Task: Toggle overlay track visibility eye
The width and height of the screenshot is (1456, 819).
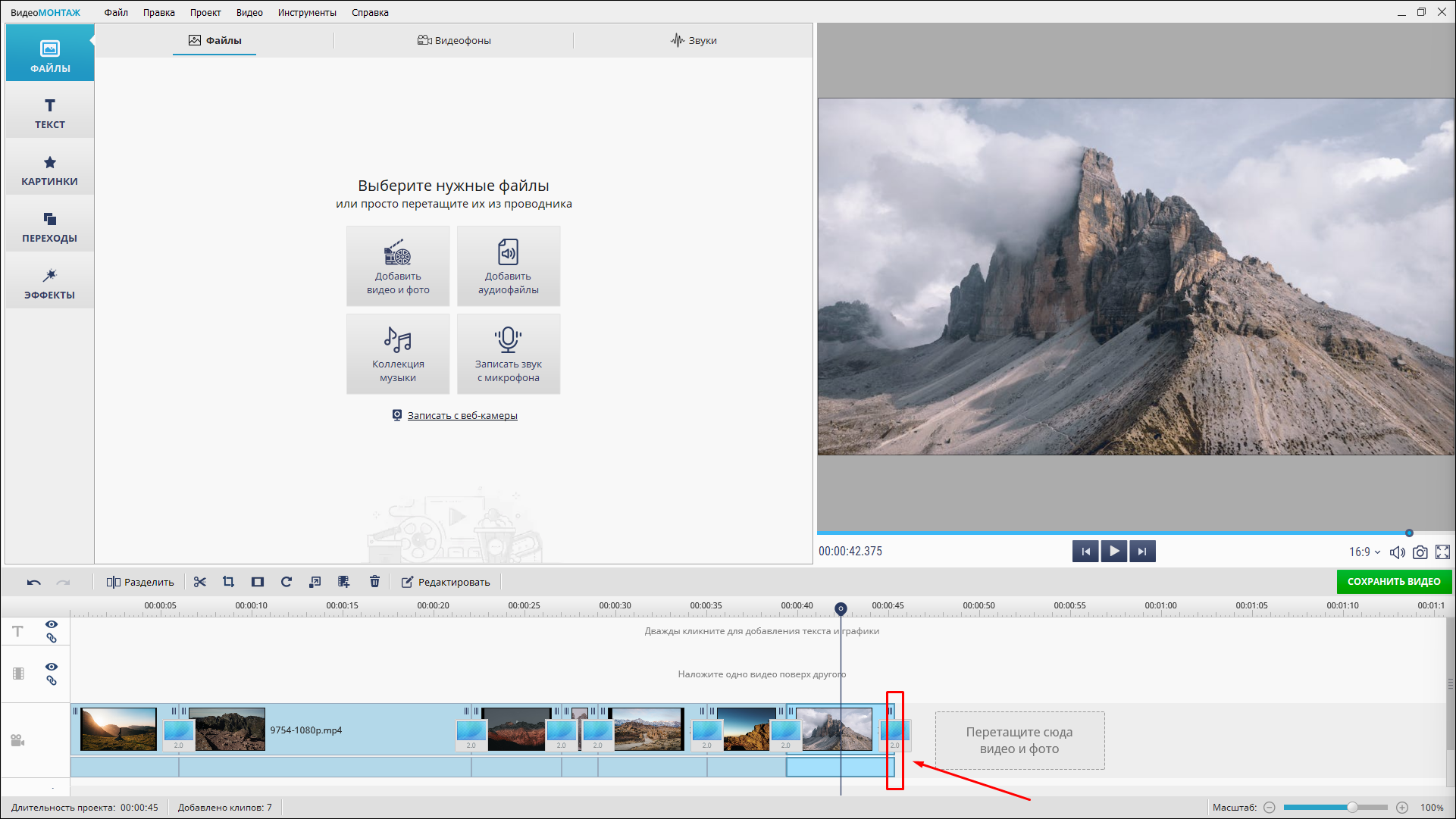Action: [52, 667]
